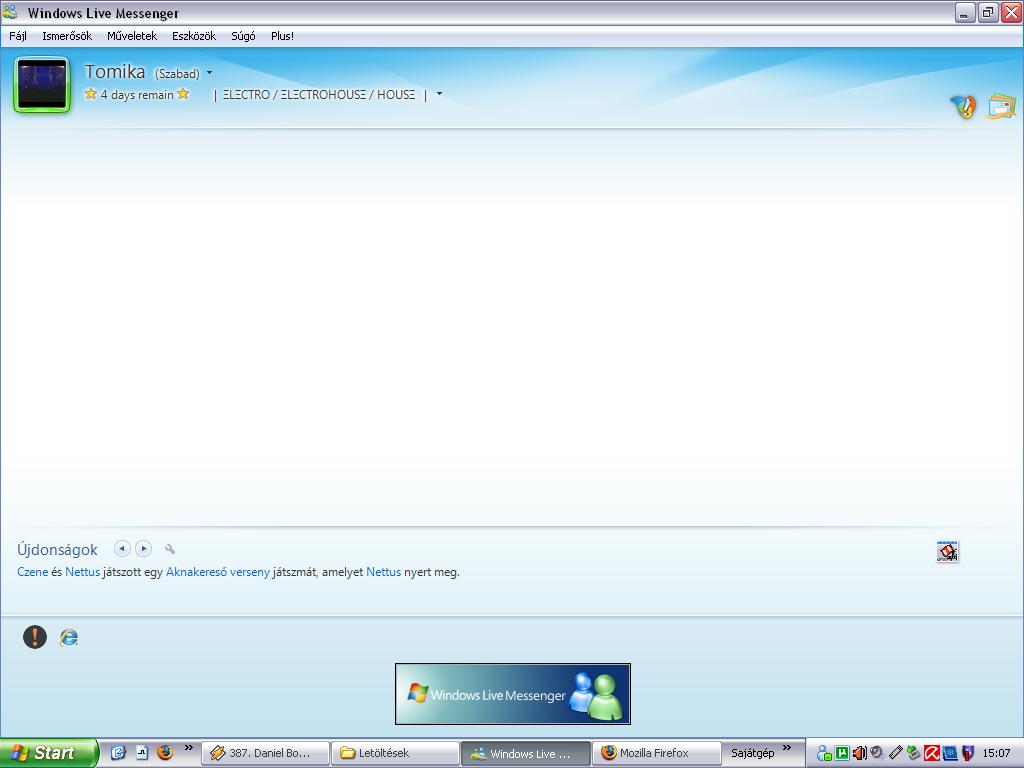Open the first Nettus link
Screen dimensions: 1024x768
[x=82, y=572]
